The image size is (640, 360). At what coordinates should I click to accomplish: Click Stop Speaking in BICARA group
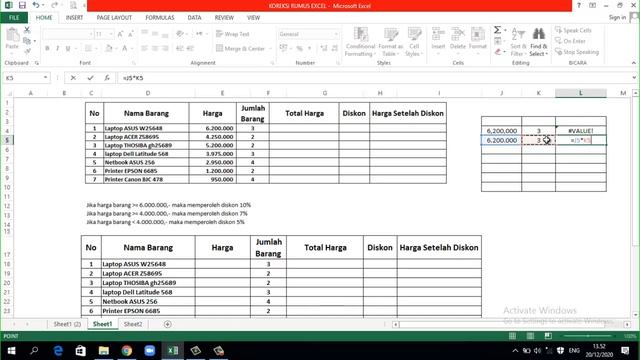point(577,52)
